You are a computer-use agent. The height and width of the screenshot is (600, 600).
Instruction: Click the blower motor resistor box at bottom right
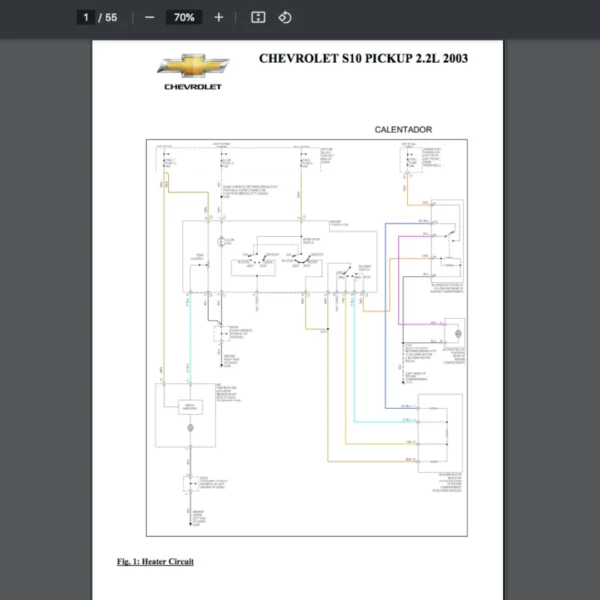tap(440, 432)
